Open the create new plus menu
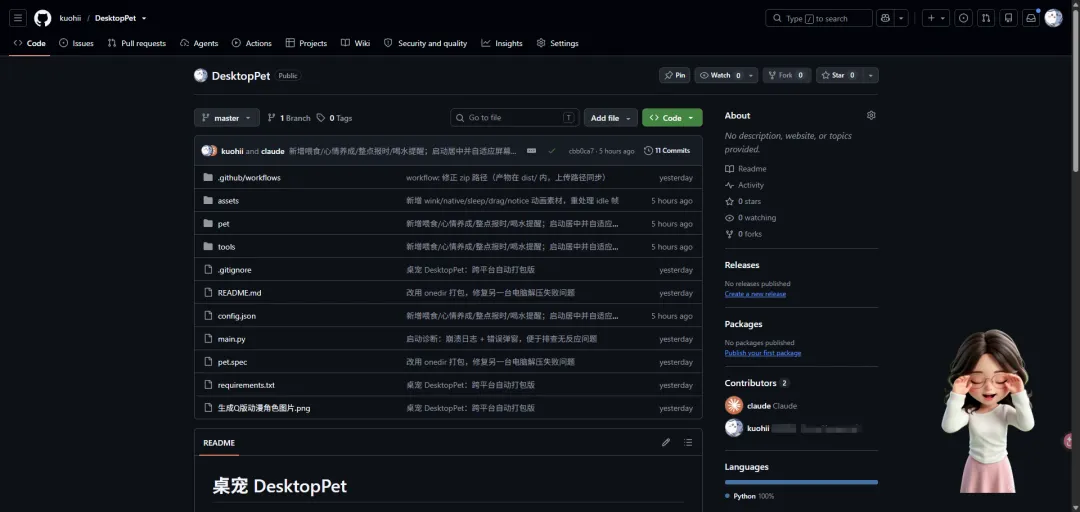1080x512 pixels. tap(936, 18)
